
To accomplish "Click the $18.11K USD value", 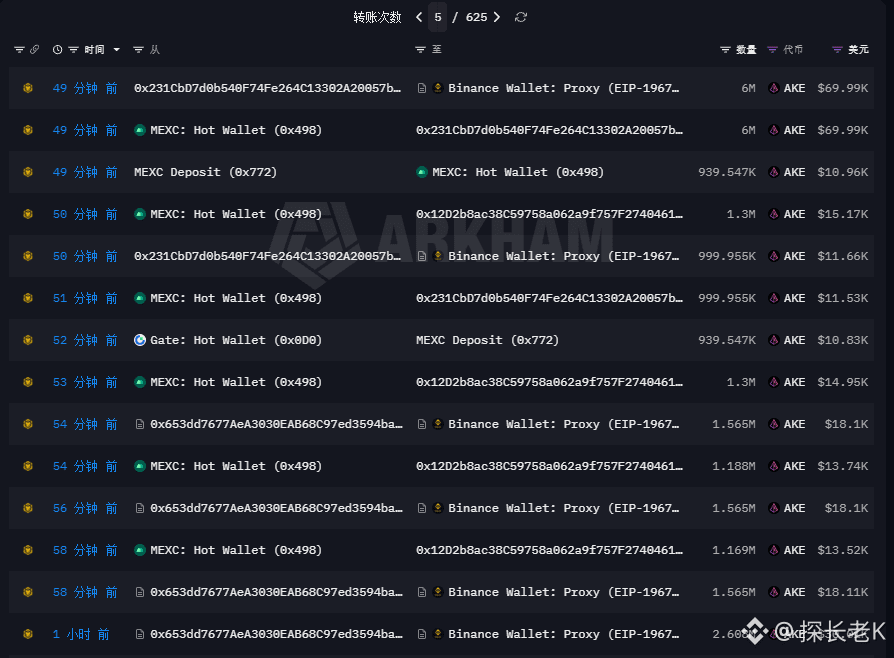I will point(843,592).
